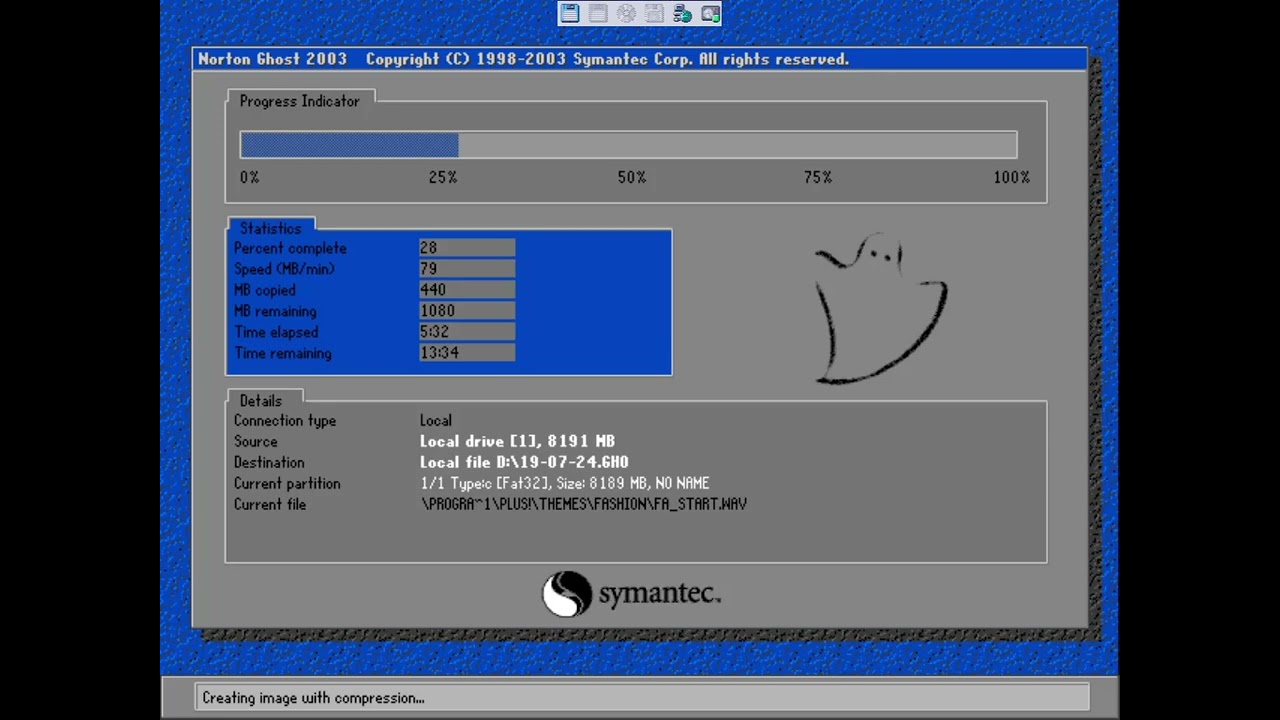Click the Norton Ghost ghost drawing

(x=880, y=310)
